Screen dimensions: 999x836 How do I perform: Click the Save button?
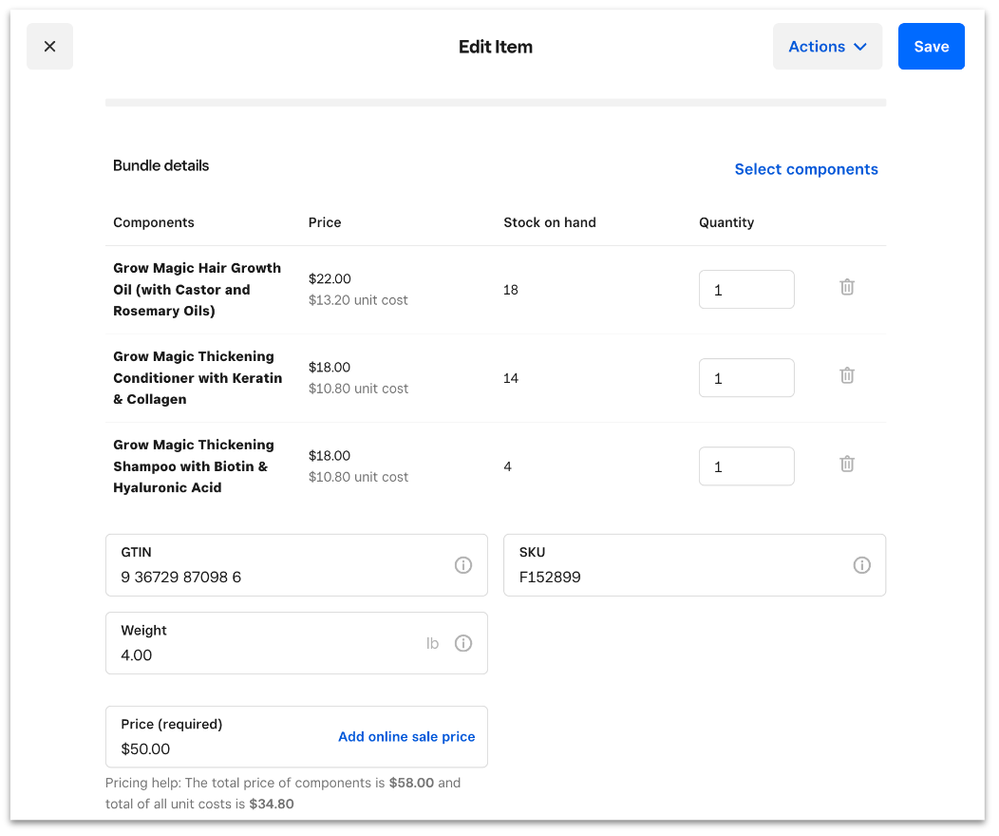coord(930,47)
